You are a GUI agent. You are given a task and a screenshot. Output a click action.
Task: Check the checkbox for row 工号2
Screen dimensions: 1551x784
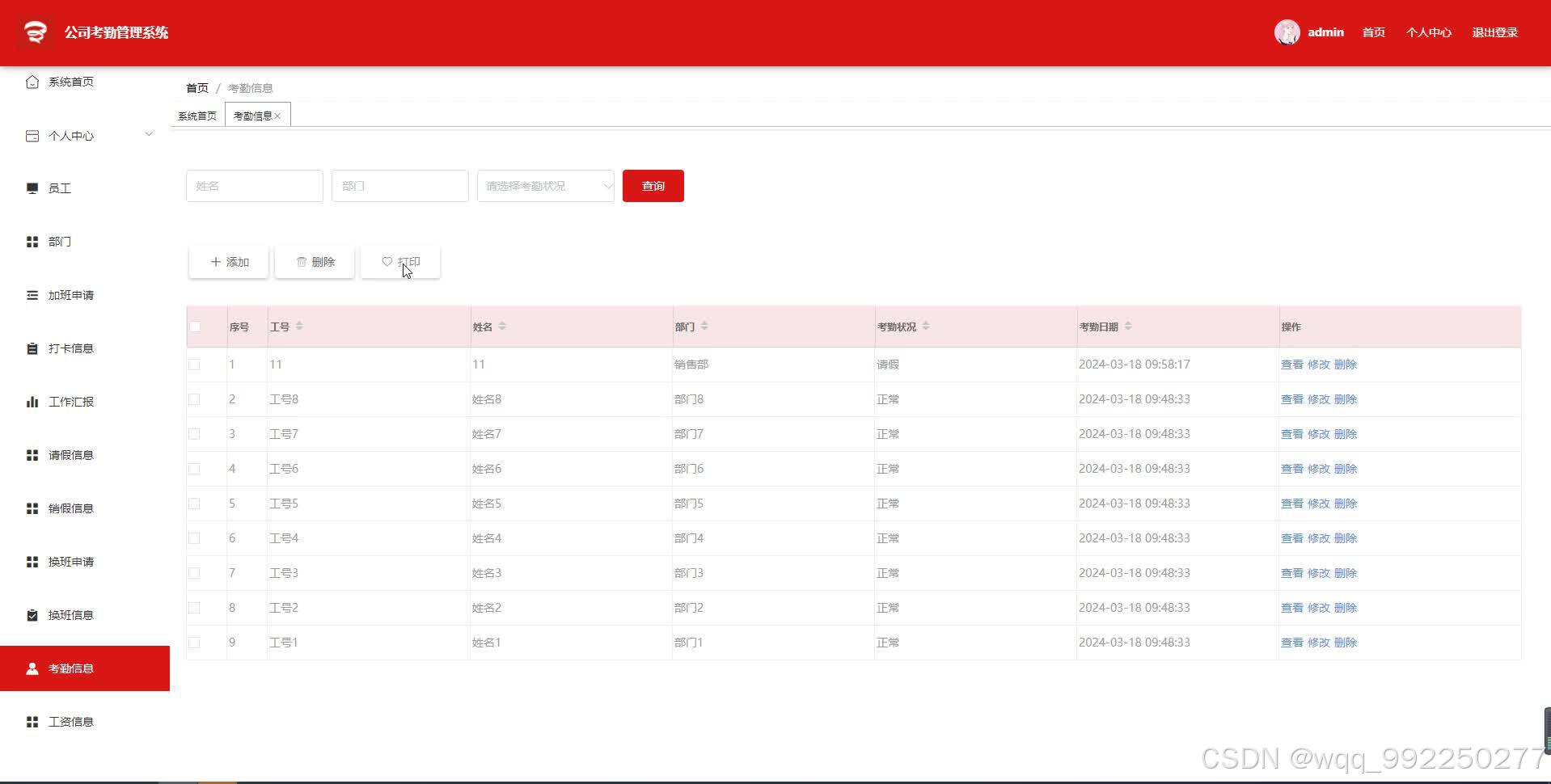194,608
